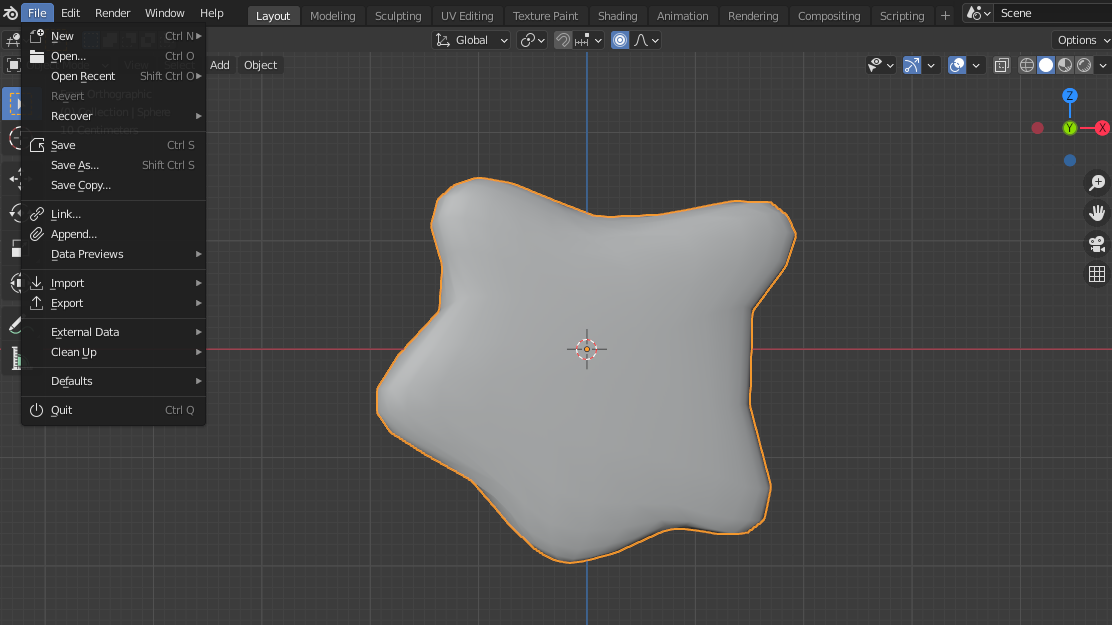
Task: Switch to the UV Editing workspace tab
Action: click(x=467, y=16)
